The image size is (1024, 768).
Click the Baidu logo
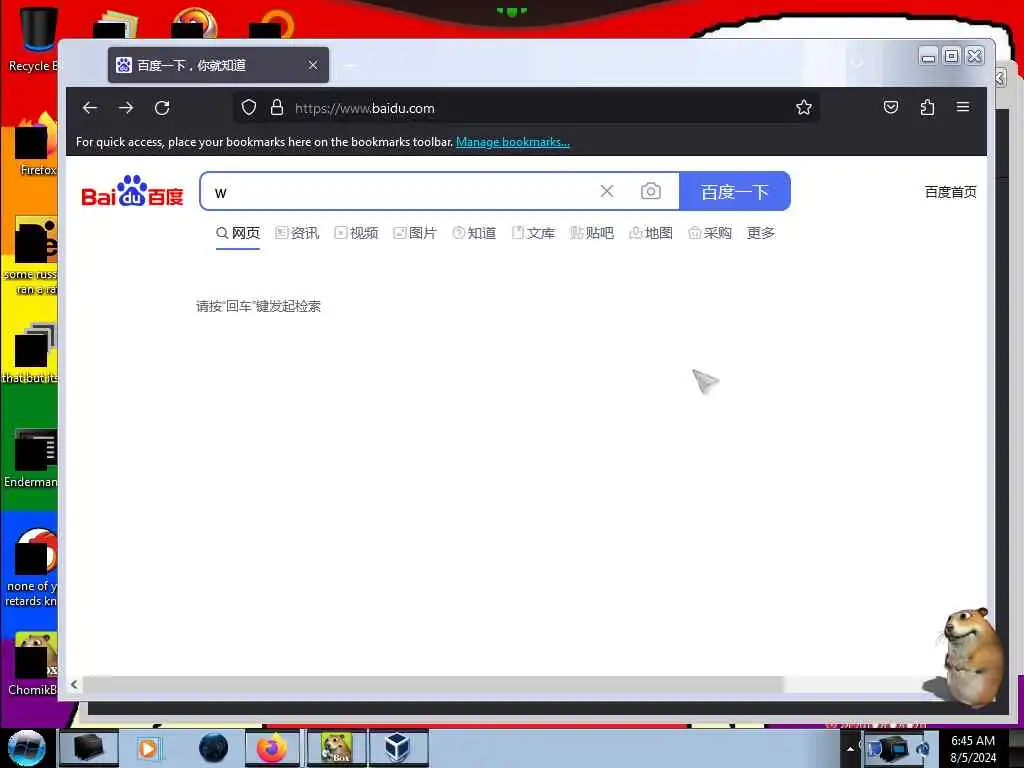tap(132, 191)
